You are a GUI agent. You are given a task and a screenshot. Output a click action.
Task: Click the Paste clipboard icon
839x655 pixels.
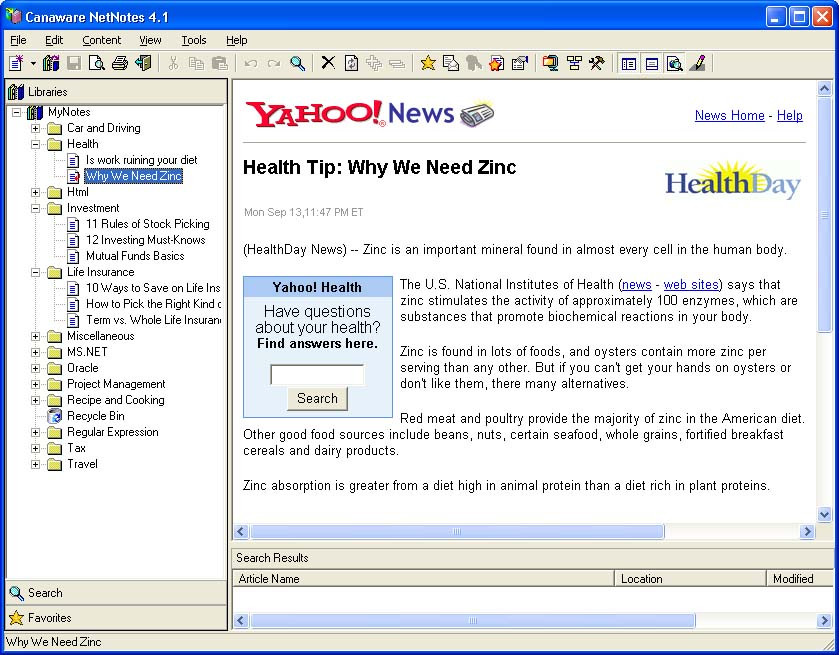219,63
